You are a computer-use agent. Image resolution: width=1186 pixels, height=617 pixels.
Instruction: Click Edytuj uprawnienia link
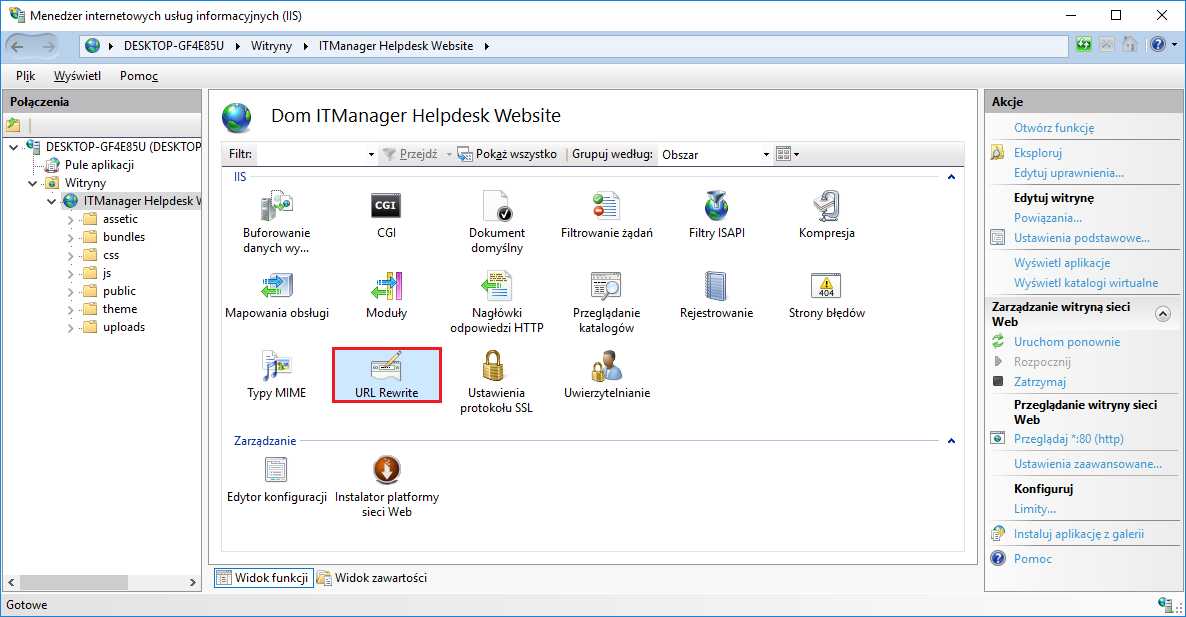1069,173
